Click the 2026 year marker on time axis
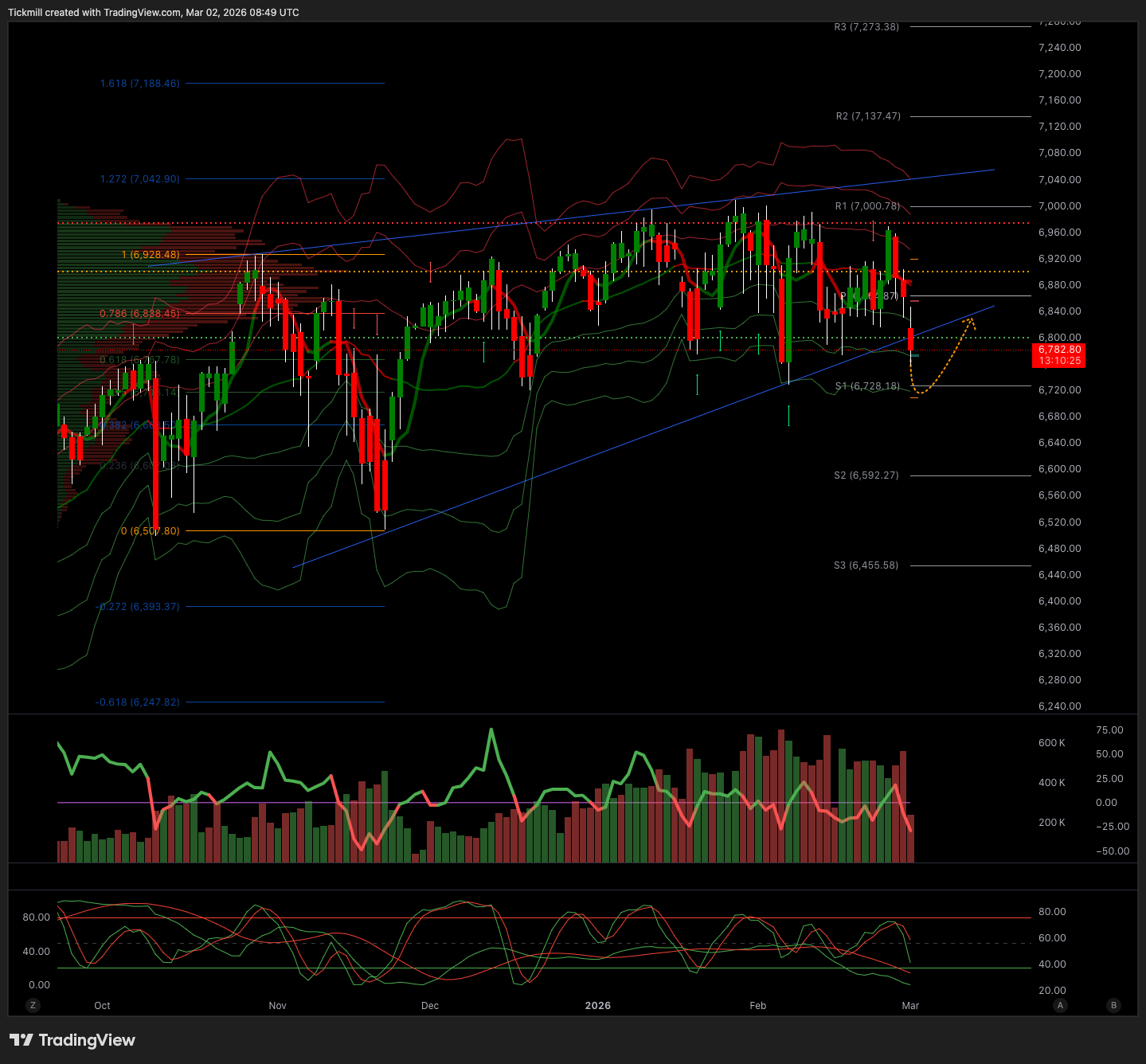 pyautogui.click(x=597, y=1005)
